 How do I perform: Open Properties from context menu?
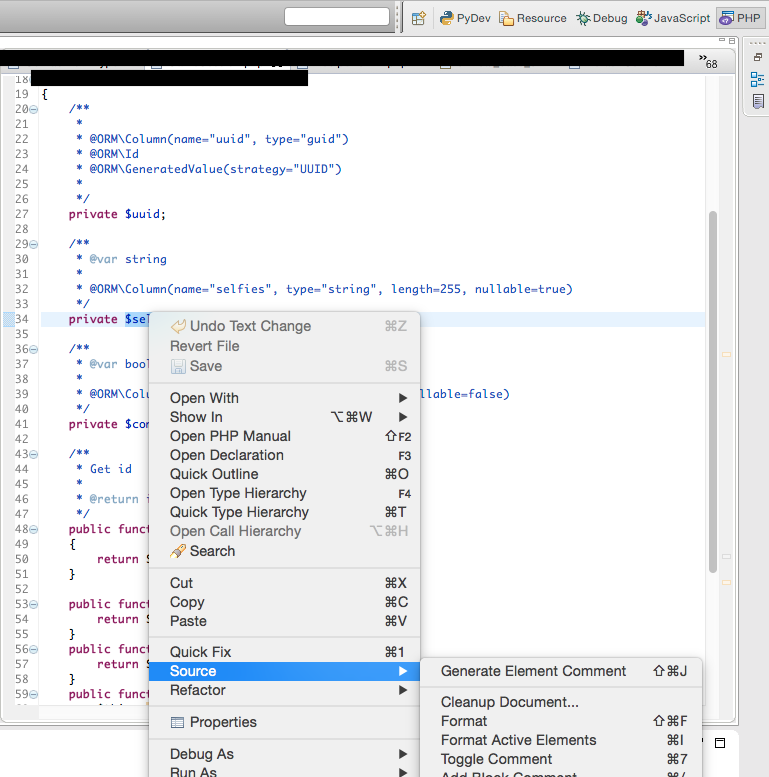click(284, 722)
